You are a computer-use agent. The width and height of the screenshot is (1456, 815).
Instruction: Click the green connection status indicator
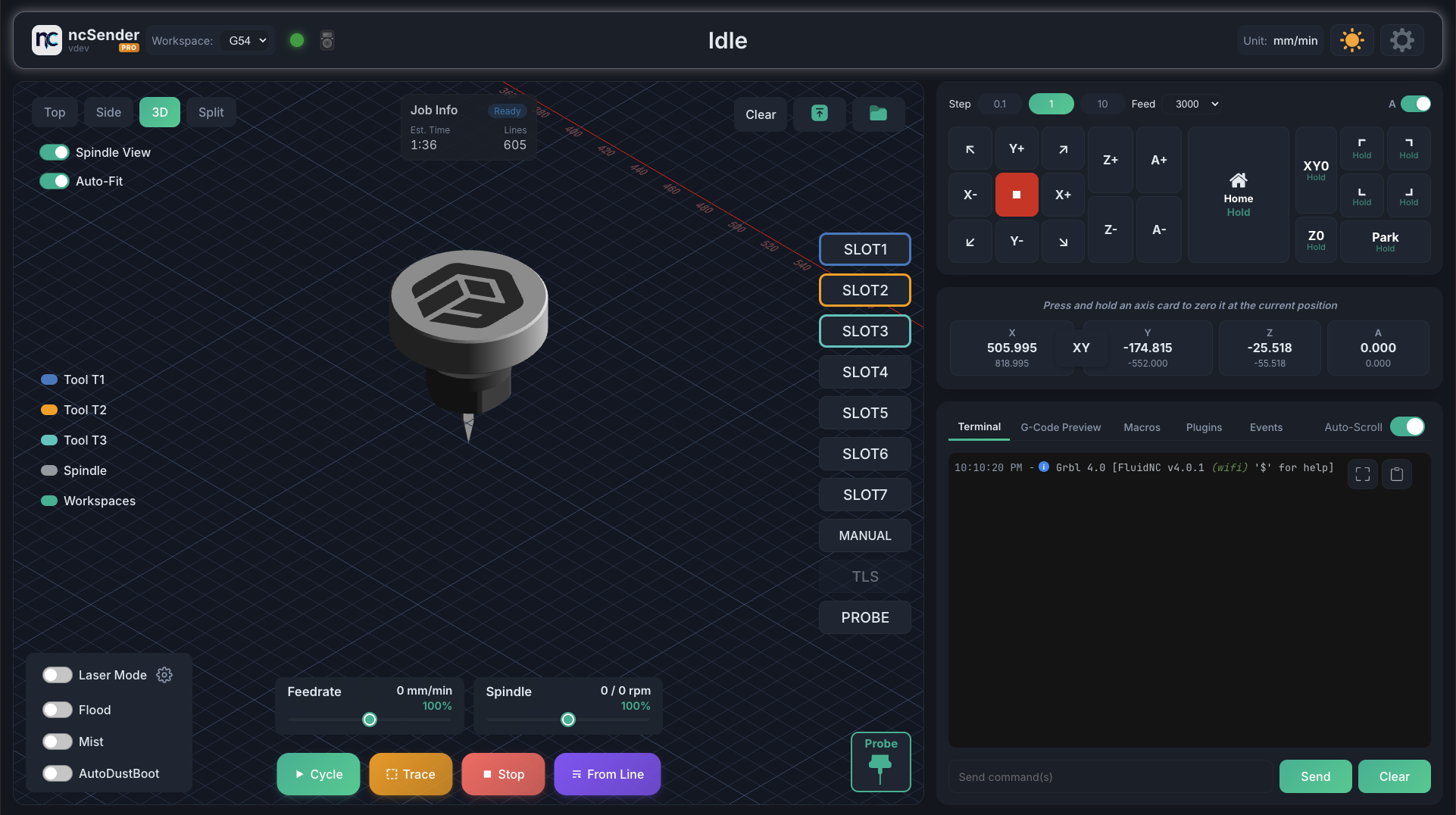(297, 40)
